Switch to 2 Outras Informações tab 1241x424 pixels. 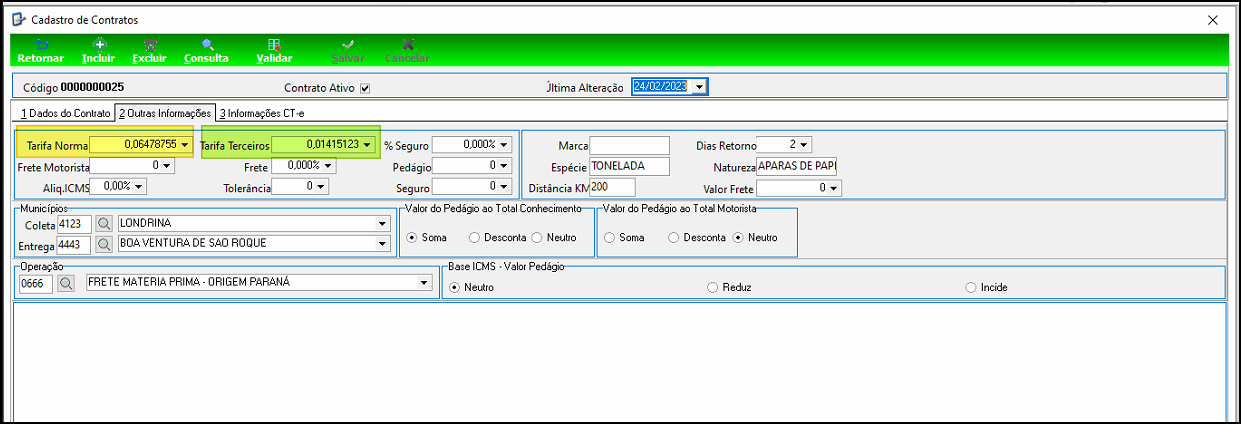tap(165, 113)
